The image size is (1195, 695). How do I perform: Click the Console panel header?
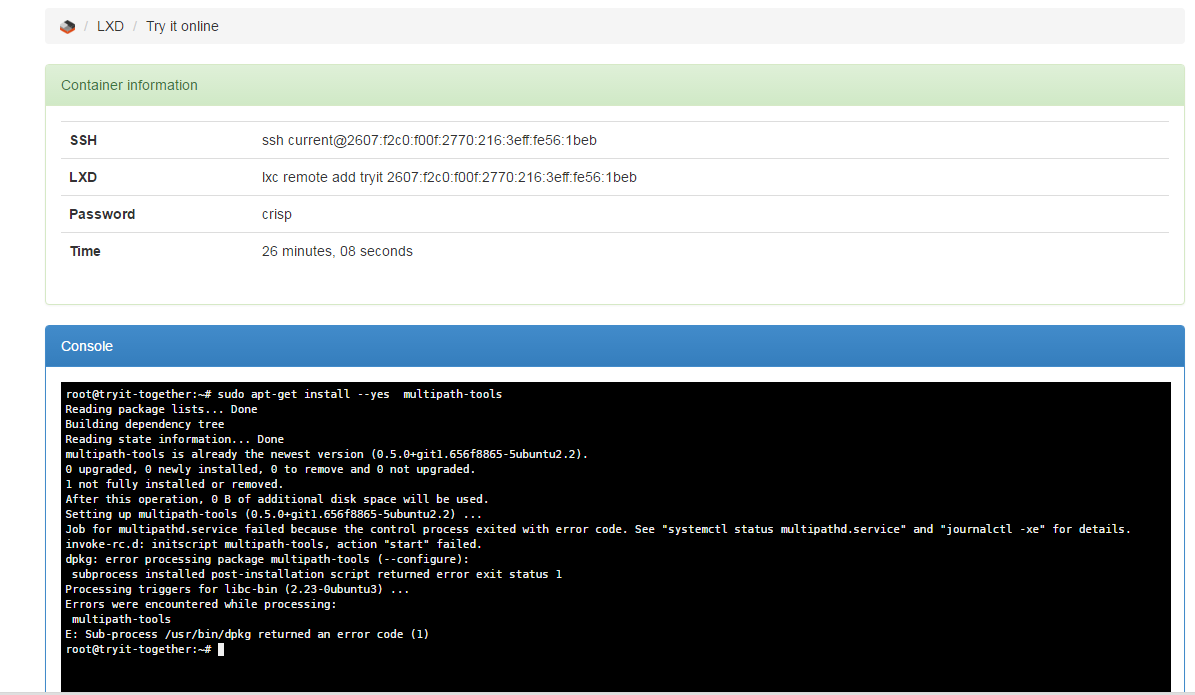pos(614,346)
